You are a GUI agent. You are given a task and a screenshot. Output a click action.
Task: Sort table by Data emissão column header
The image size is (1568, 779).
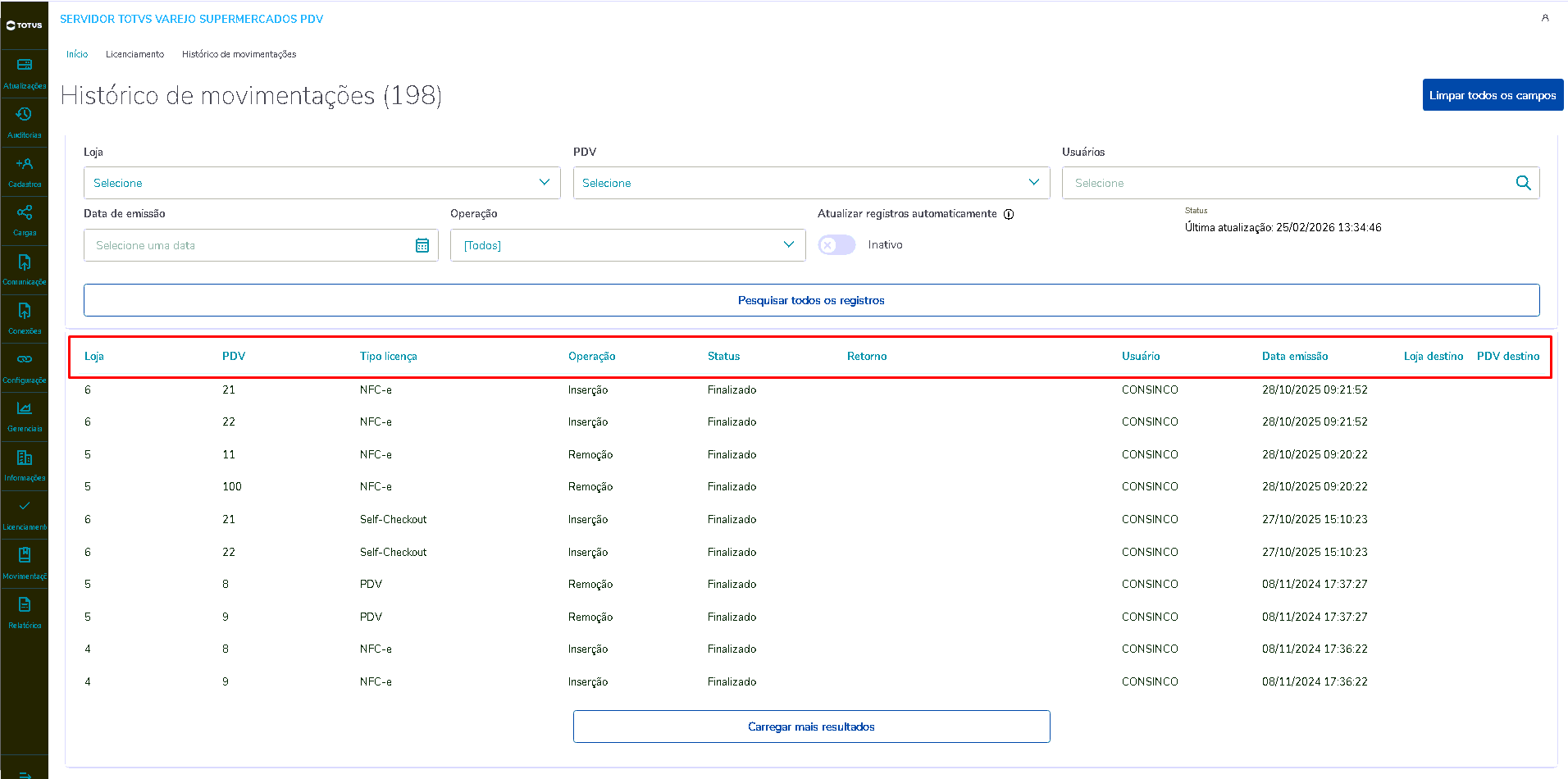tap(1294, 356)
